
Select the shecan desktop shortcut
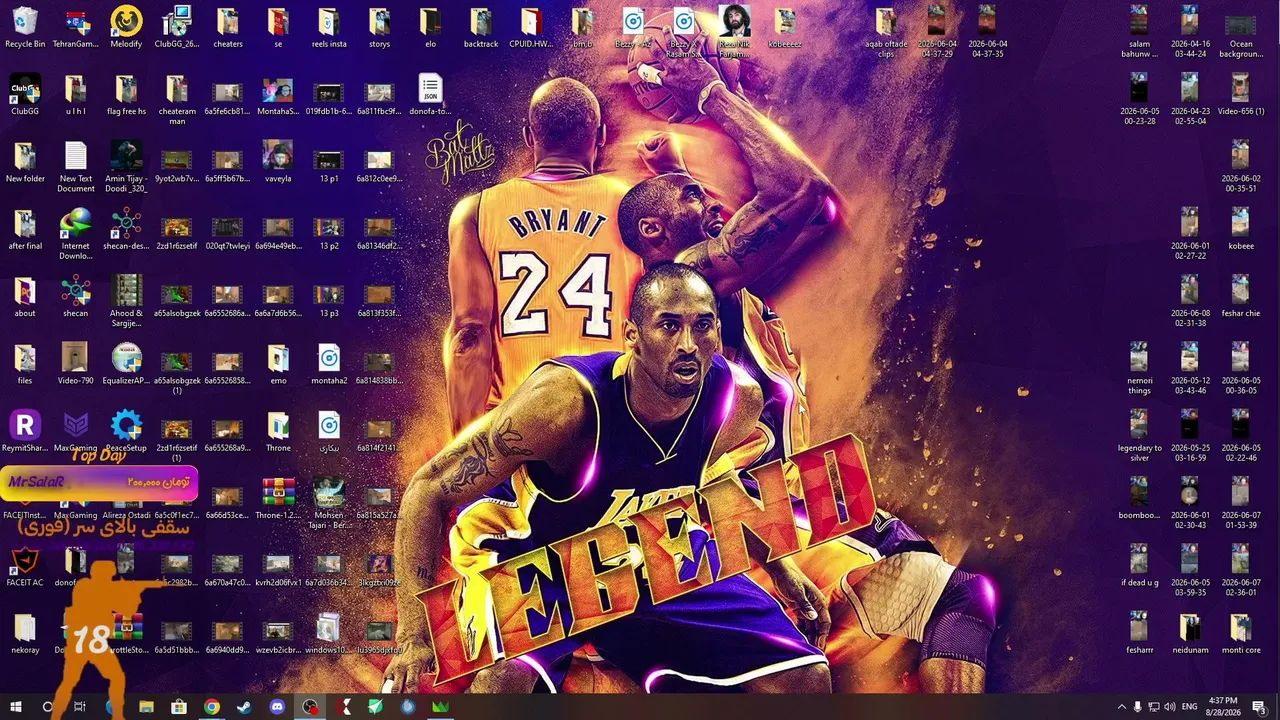coord(75,296)
